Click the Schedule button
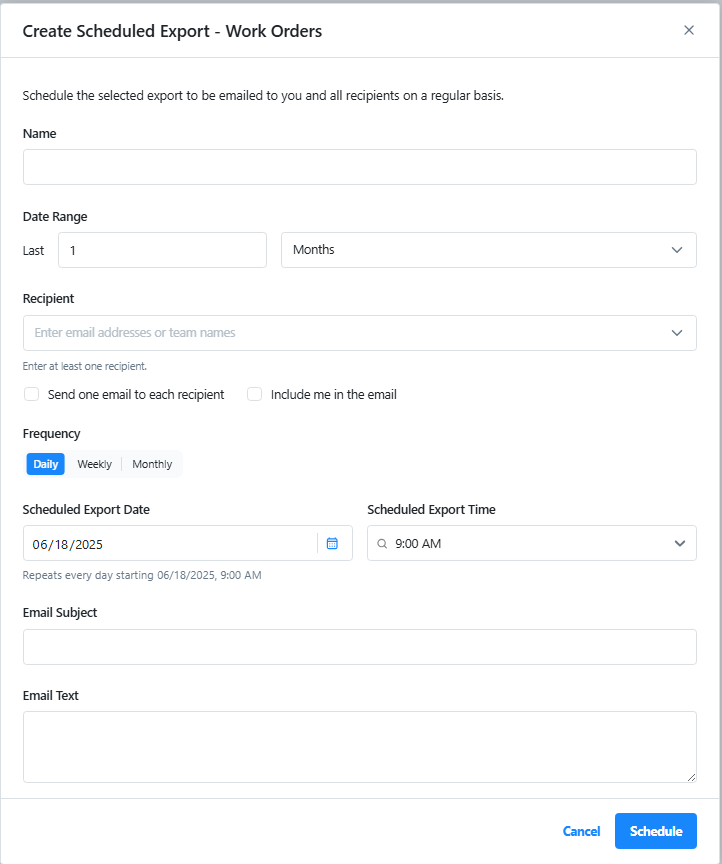 (656, 831)
